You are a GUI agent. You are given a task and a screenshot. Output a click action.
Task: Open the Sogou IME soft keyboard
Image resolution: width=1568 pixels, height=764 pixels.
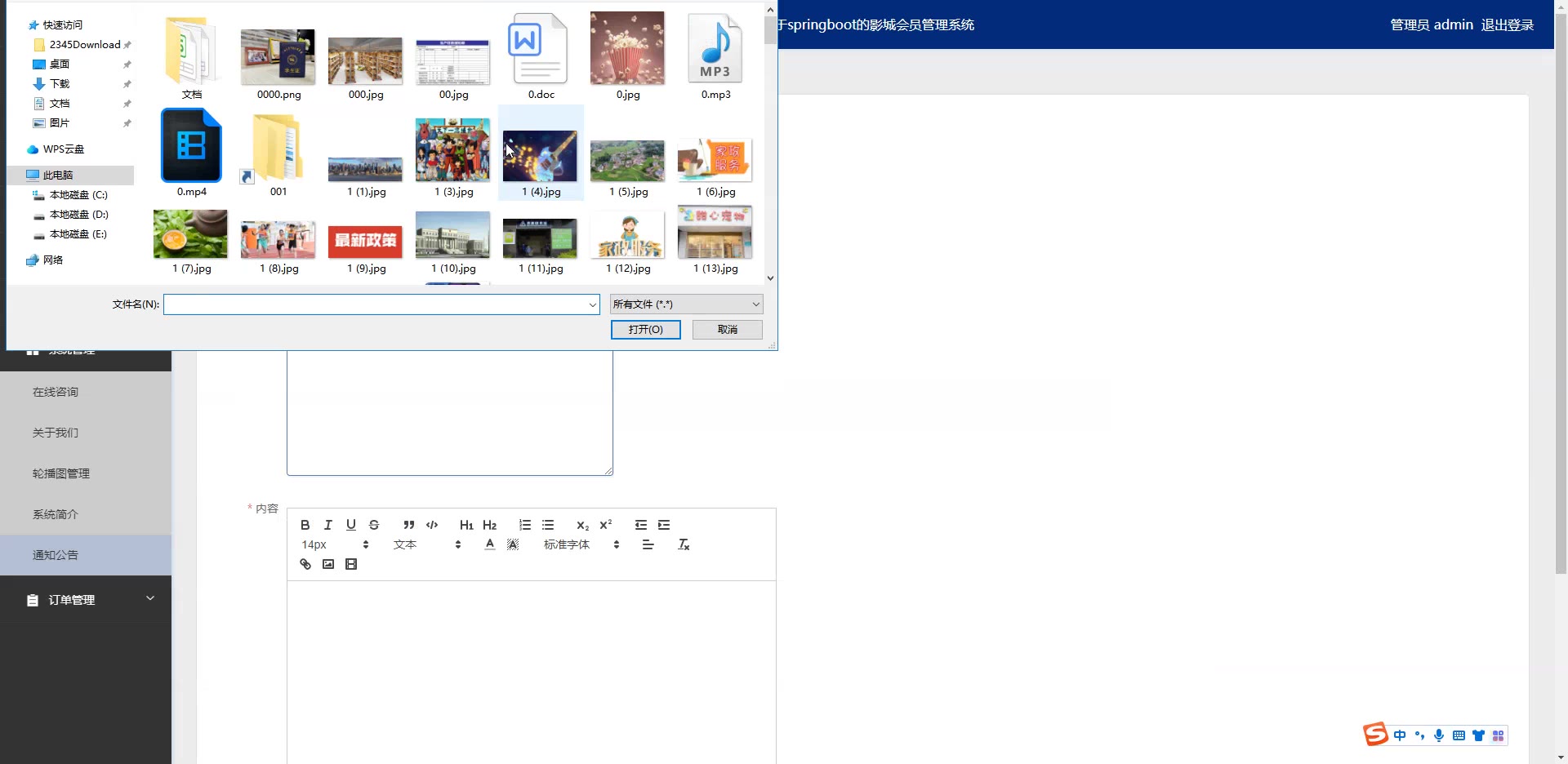(1459, 735)
